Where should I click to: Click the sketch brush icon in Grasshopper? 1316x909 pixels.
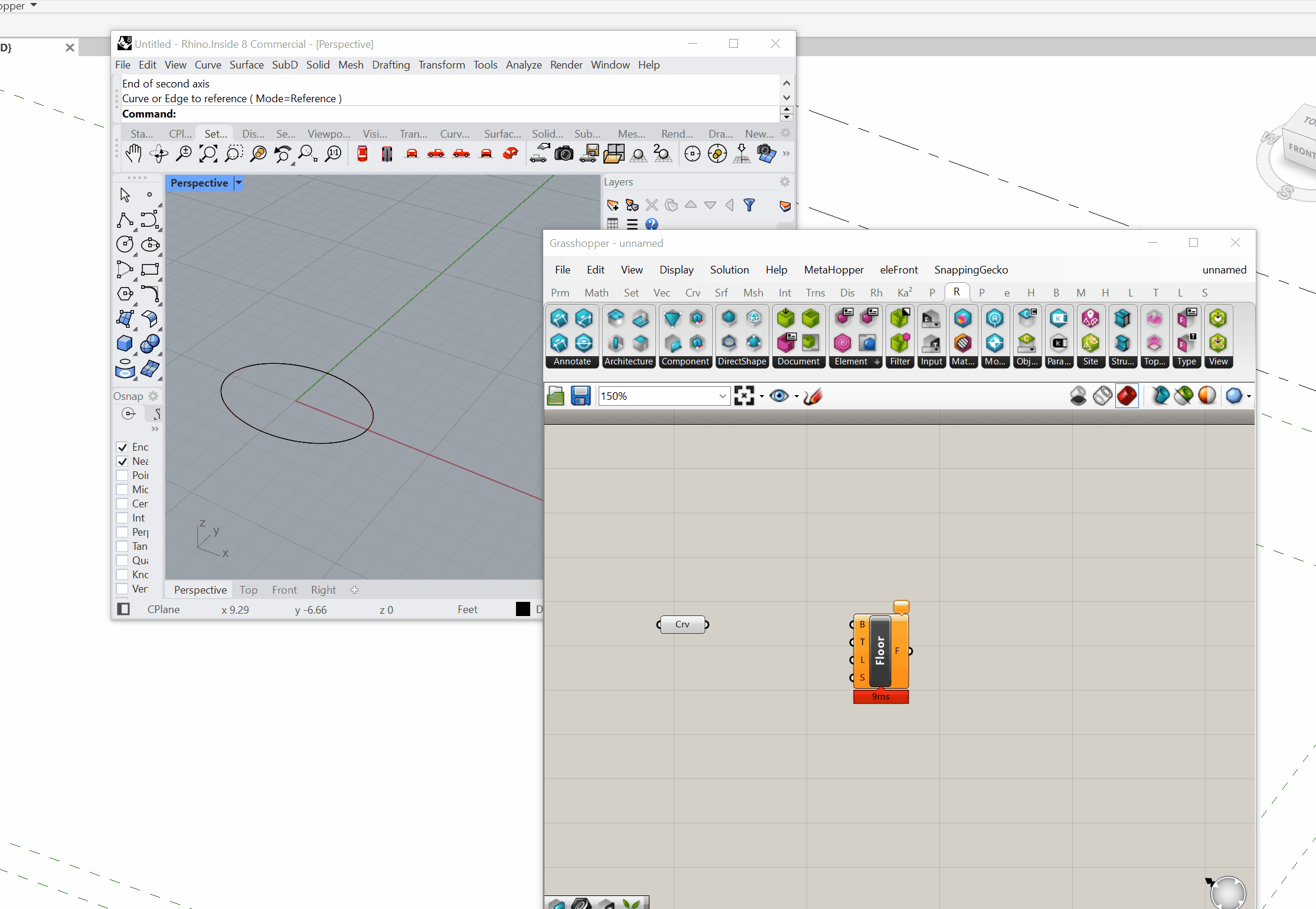coord(812,396)
